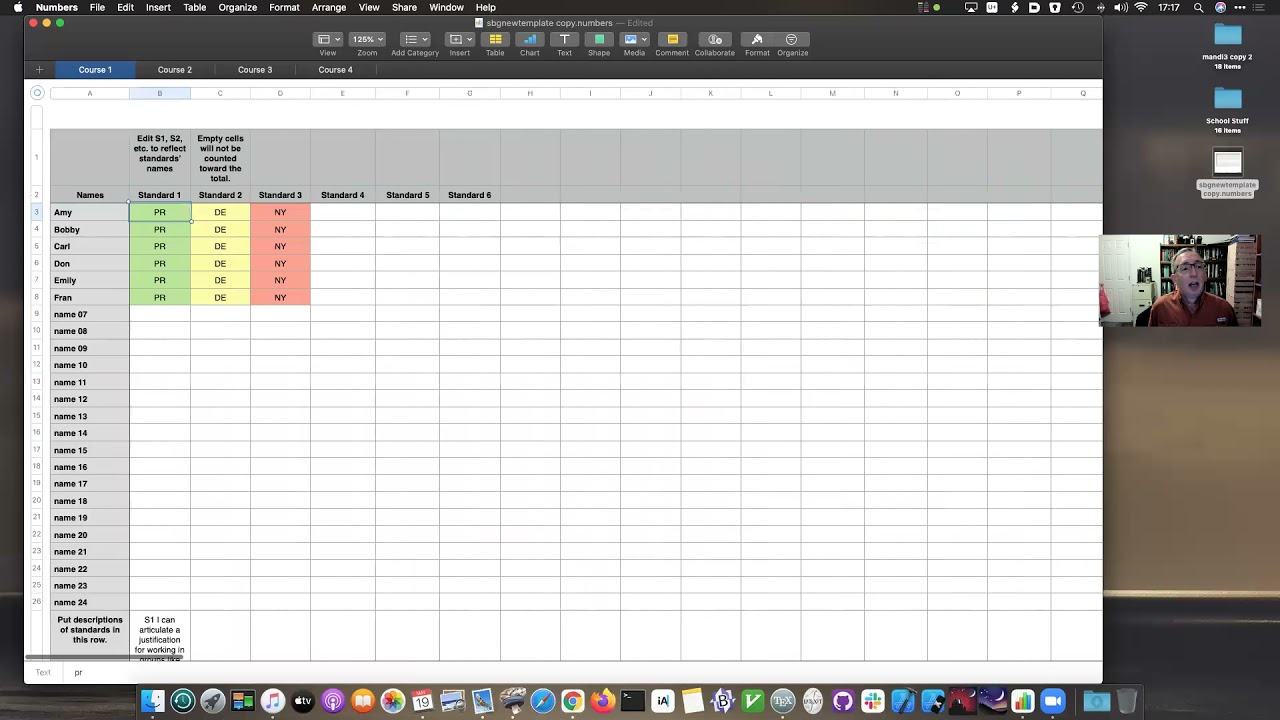Switch to Course 2 sheet tab
Screen dimensions: 1280x720
coord(174,70)
